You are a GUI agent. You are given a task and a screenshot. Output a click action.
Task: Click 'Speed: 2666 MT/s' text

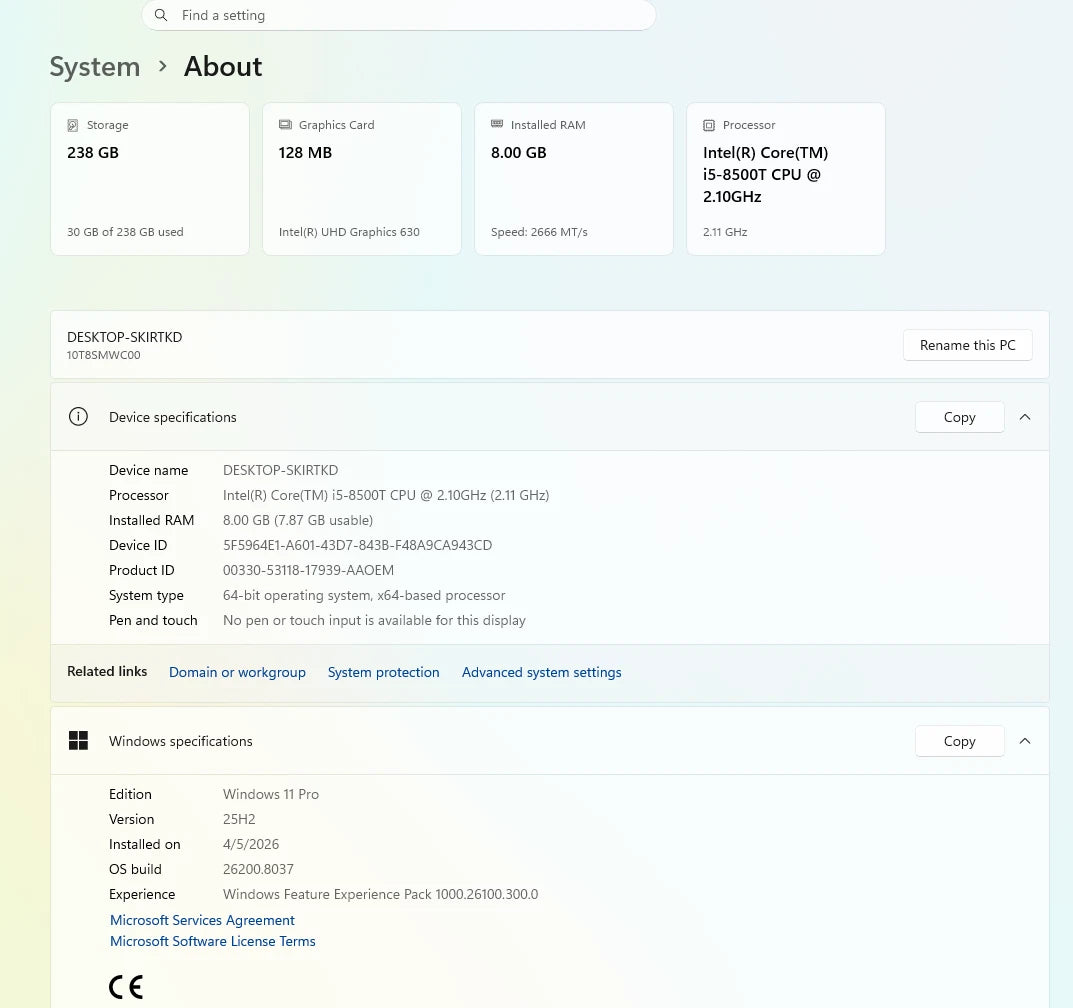point(539,232)
